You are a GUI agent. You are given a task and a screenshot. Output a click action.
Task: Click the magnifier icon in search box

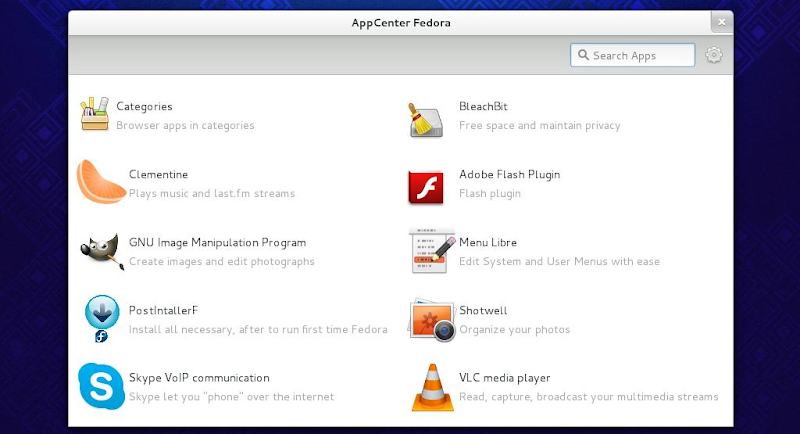click(x=583, y=55)
